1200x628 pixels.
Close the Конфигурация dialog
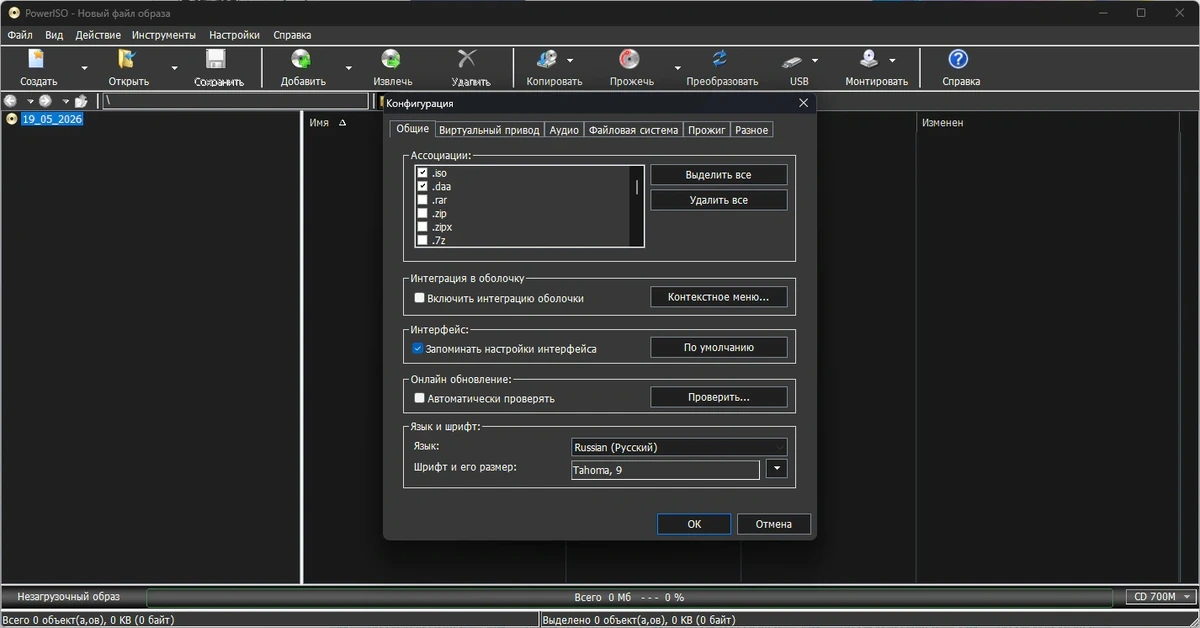[x=803, y=103]
